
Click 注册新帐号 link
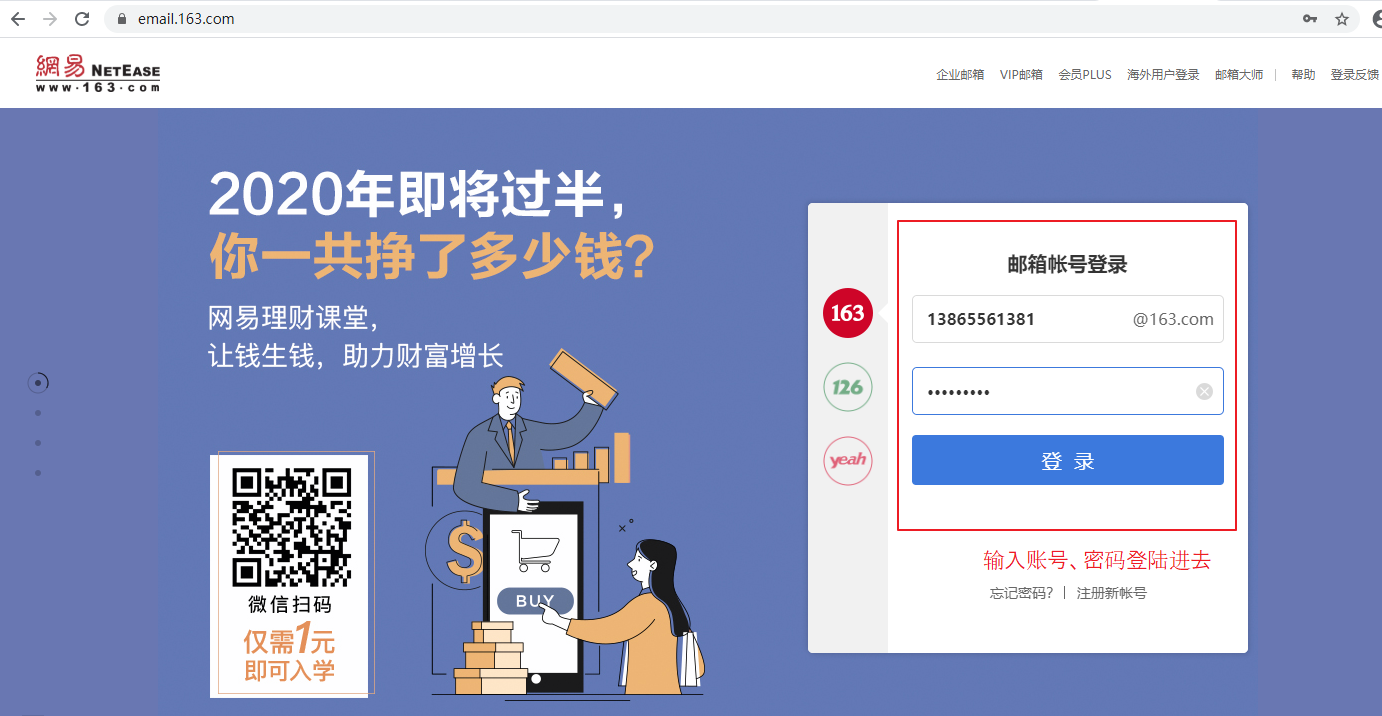1112,593
